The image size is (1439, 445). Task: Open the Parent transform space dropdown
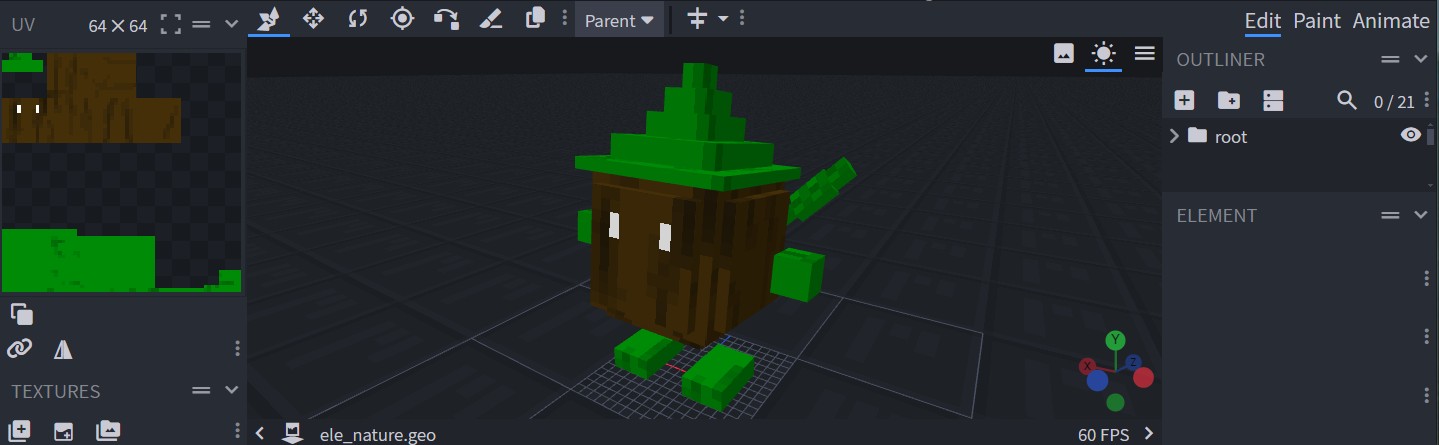point(619,20)
